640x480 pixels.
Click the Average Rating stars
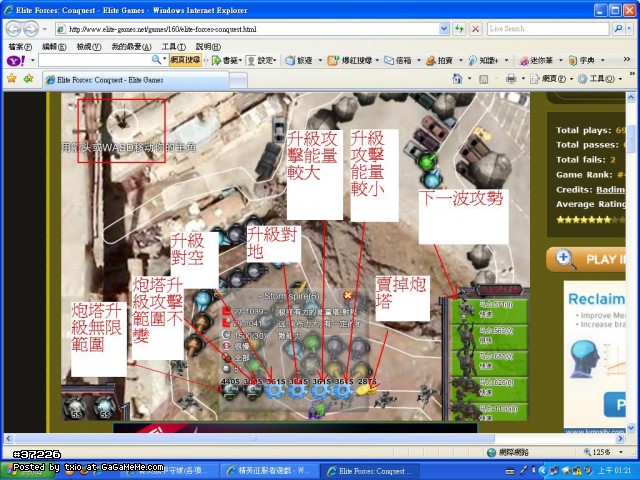point(590,220)
